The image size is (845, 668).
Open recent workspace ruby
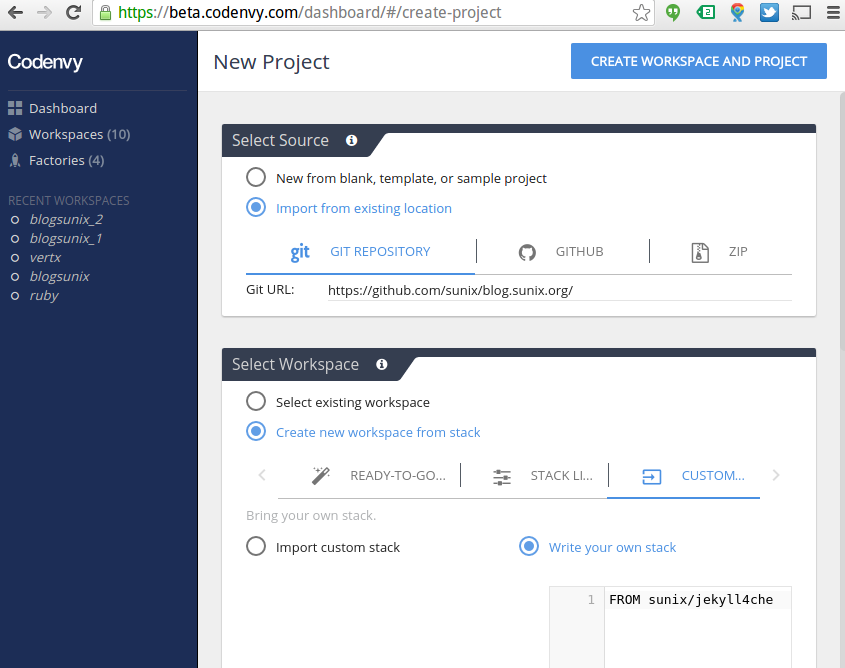pos(44,296)
